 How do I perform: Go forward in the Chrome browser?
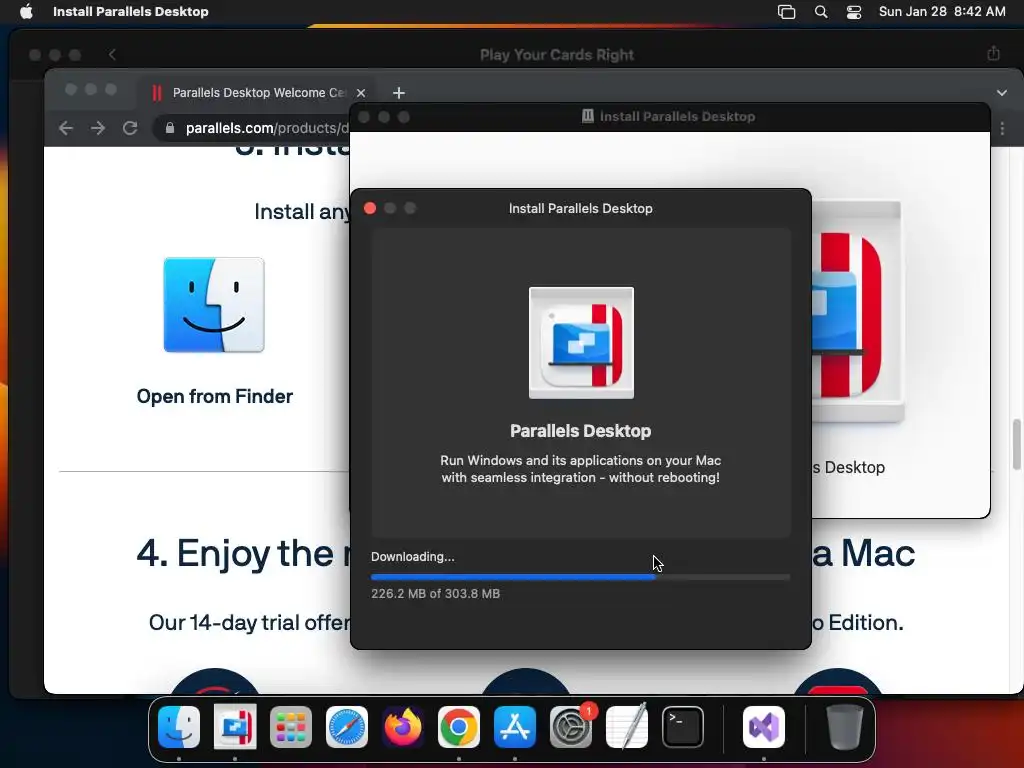pyautogui.click(x=98, y=128)
